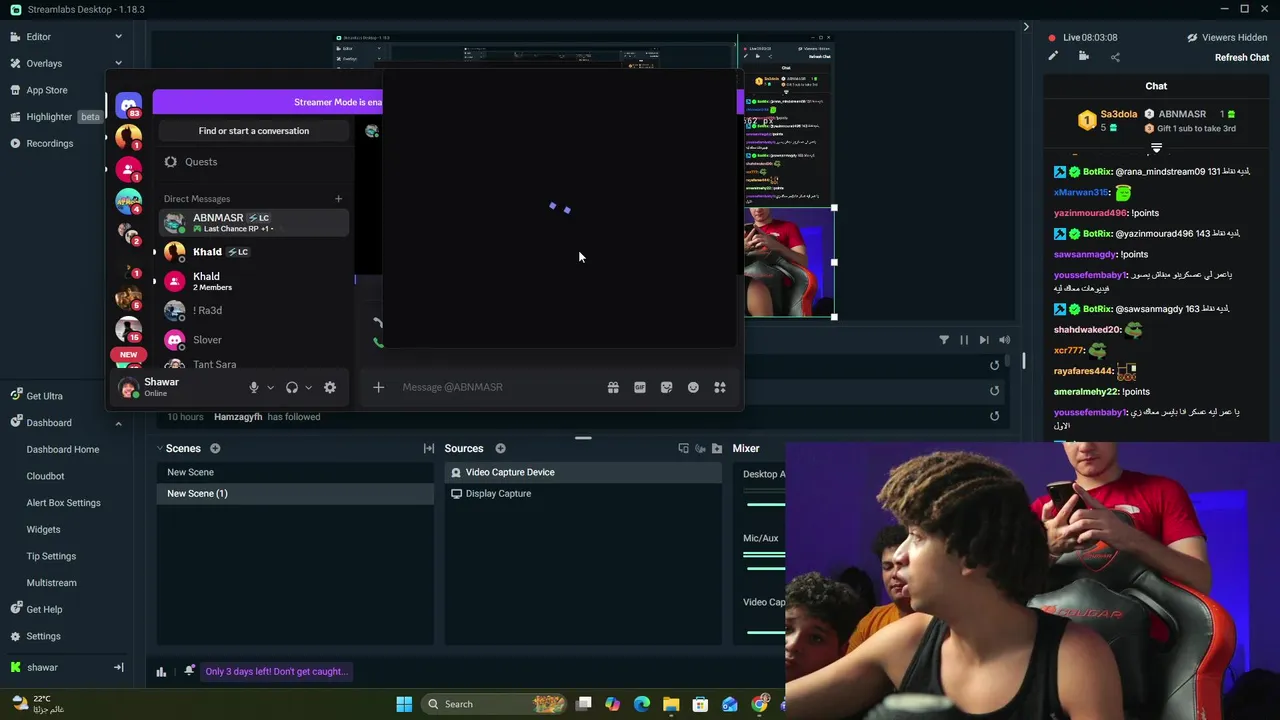This screenshot has height=720, width=1280.
Task: Open Cloudbot from the dashboard menu
Action: click(x=45, y=476)
